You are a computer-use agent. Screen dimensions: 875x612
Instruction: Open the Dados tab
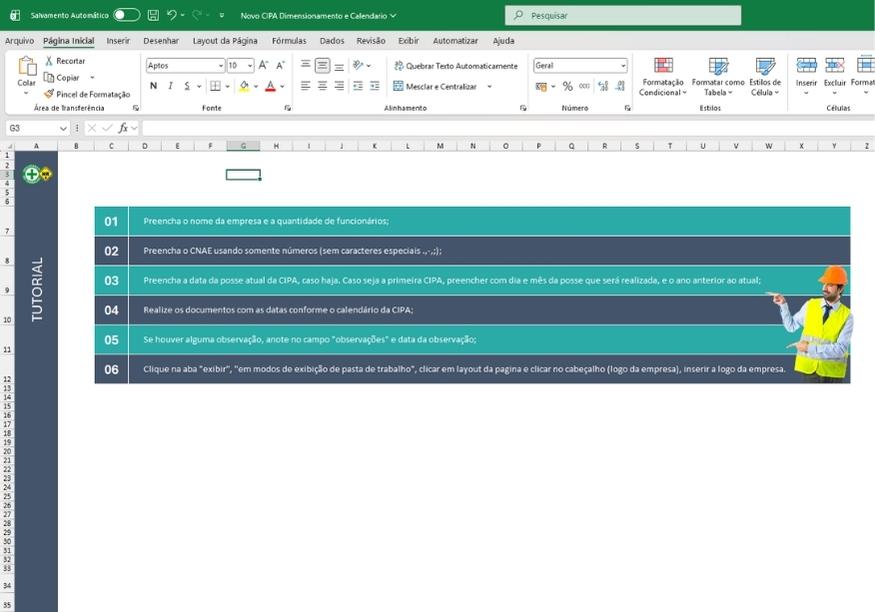[332, 41]
